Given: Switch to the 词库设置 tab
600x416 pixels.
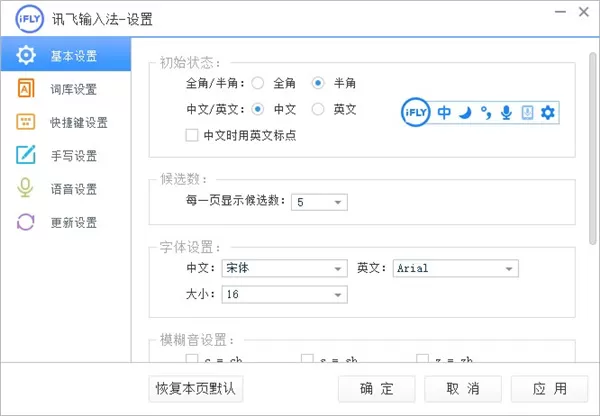Looking at the screenshot, I should click(66, 89).
